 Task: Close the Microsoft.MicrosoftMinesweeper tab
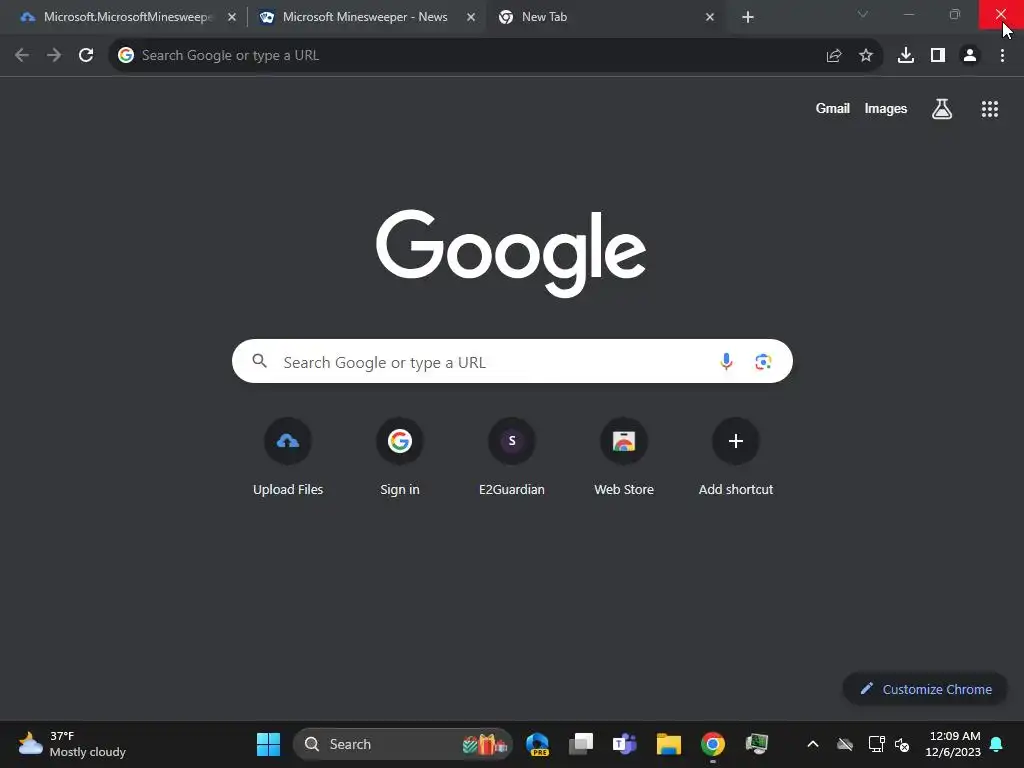[x=232, y=18]
